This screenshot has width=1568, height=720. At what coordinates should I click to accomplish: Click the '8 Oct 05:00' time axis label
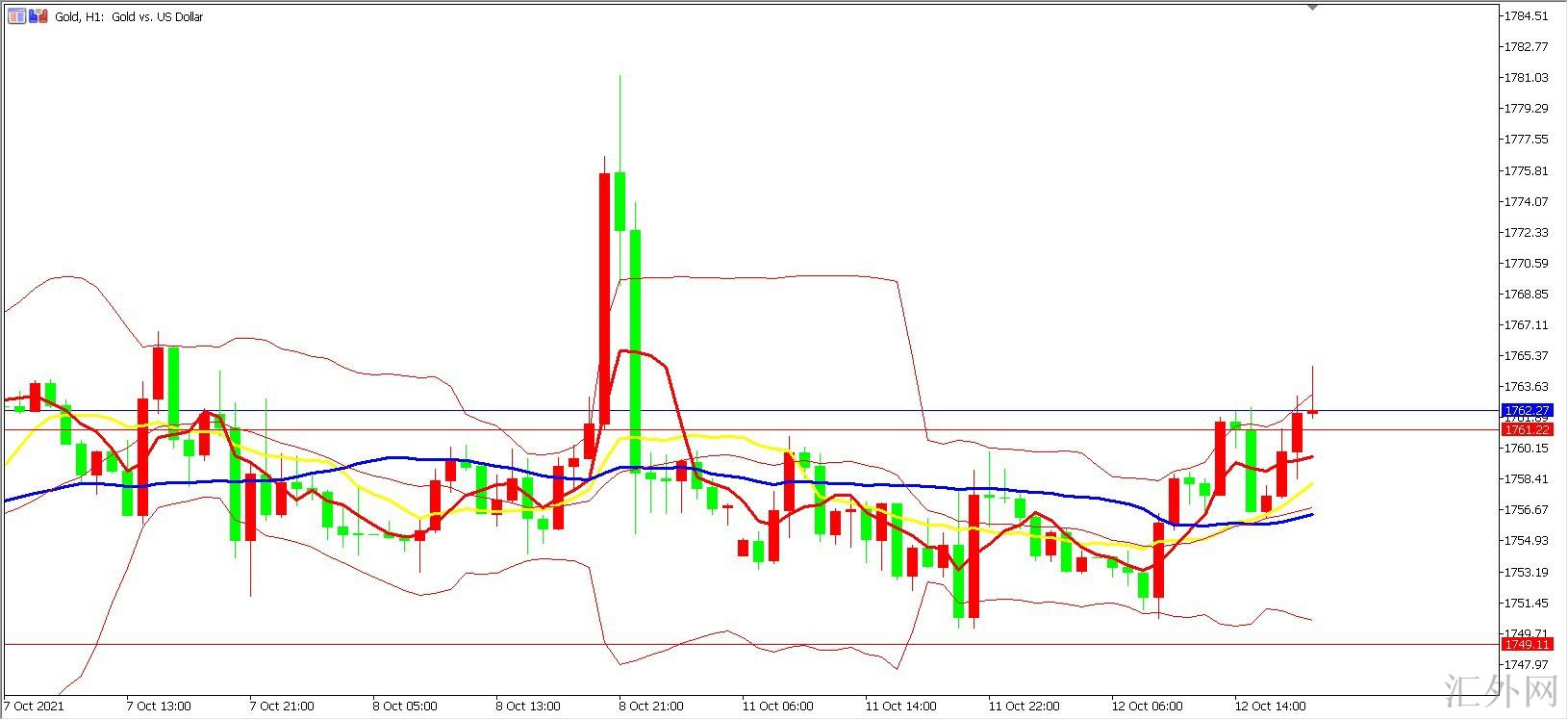pos(404,706)
